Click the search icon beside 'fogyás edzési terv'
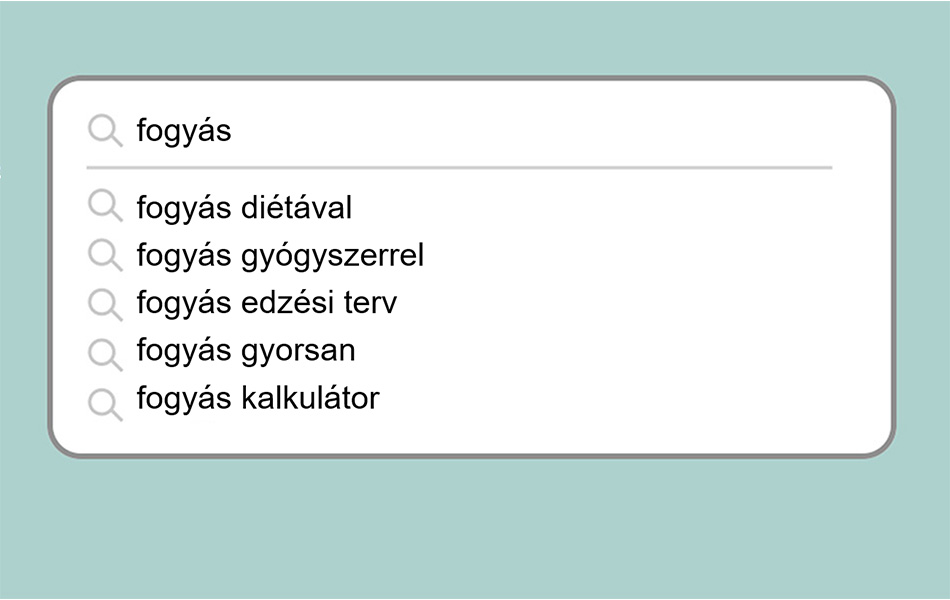 pyautogui.click(x=105, y=304)
